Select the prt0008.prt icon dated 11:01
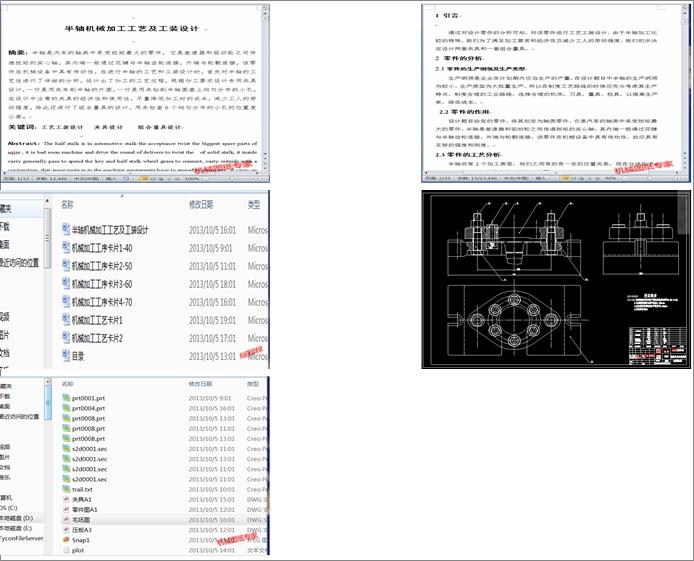The width and height of the screenshot is (694, 561). tap(66, 428)
